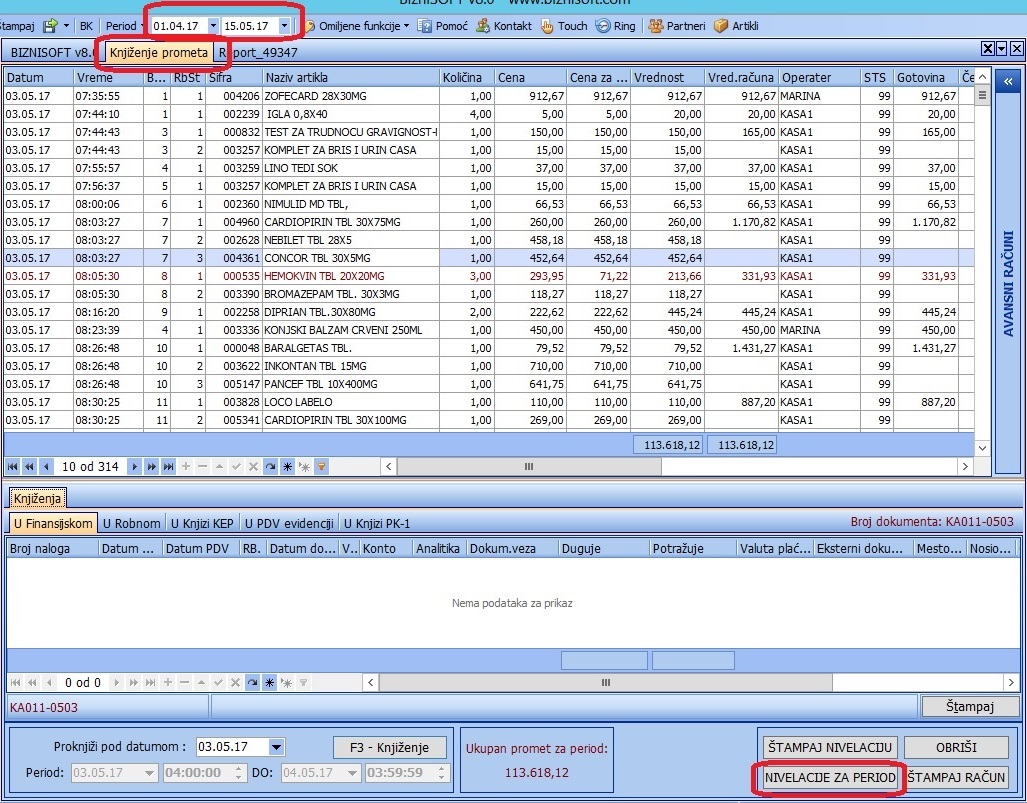The height and width of the screenshot is (803, 1027).
Task: Click the ŠTAMPAJ RAČUN button
Action: (x=956, y=777)
